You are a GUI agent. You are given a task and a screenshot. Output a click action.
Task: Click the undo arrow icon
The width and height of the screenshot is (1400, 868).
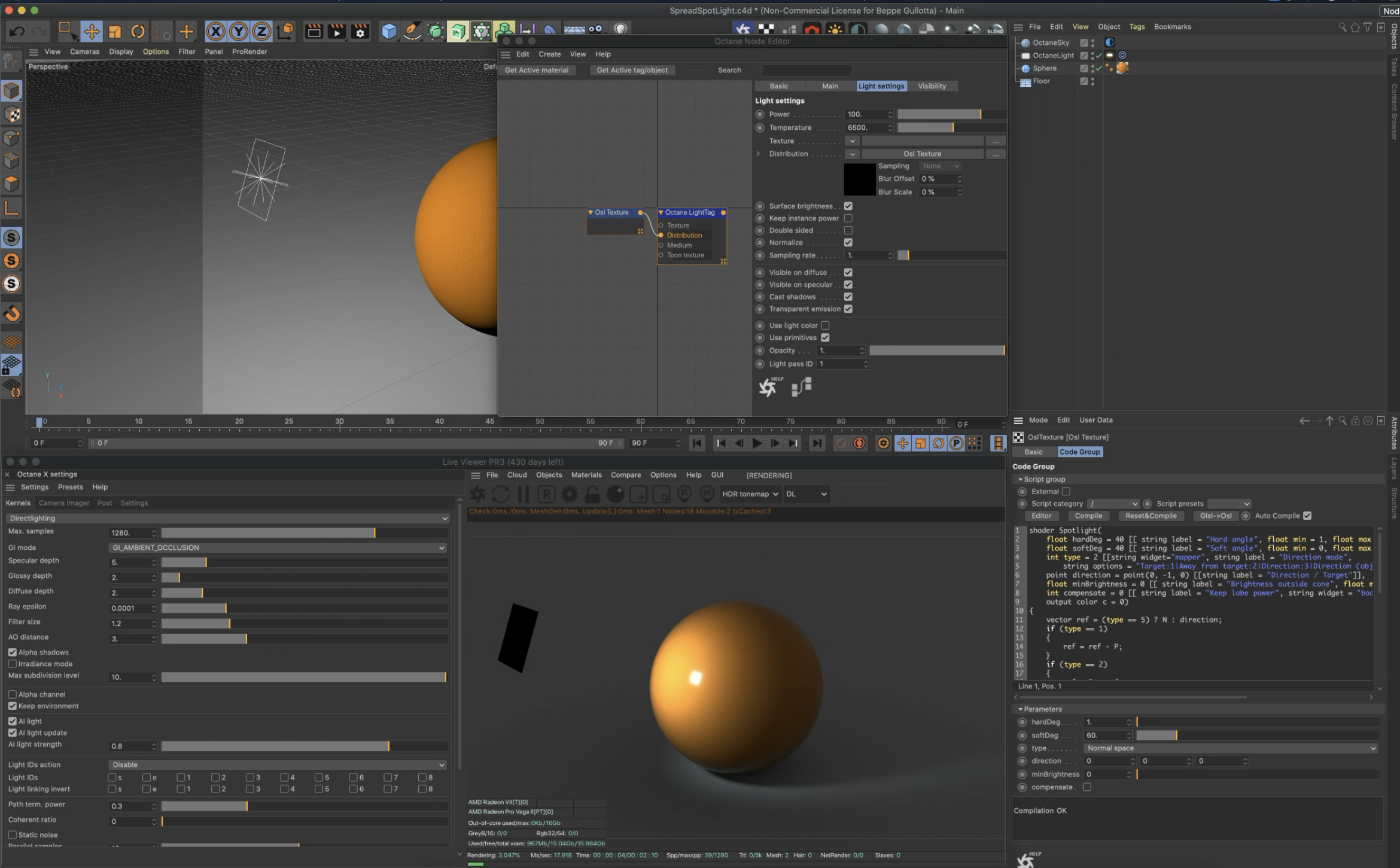17,31
